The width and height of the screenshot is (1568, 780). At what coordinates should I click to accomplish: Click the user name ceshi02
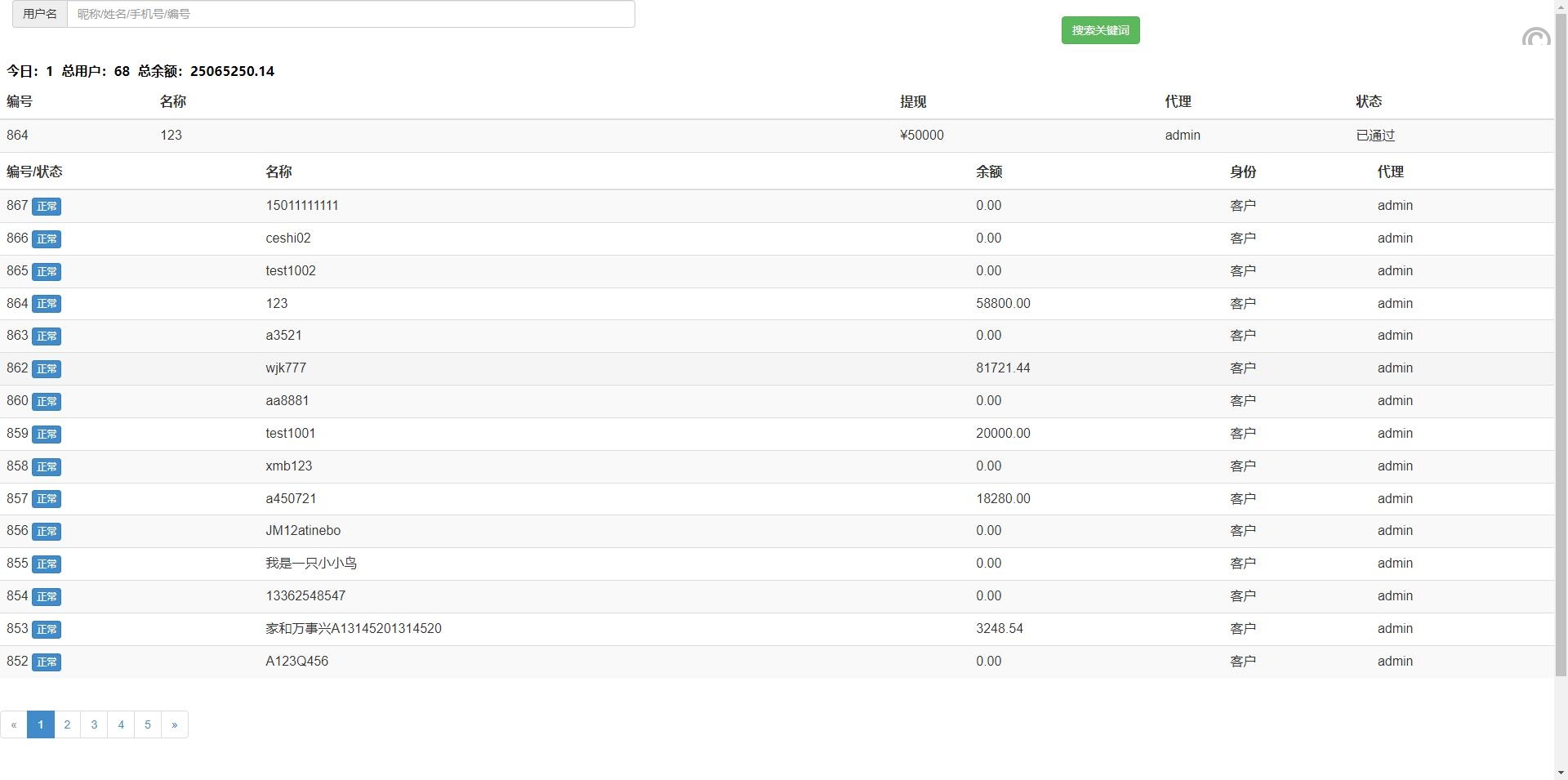(287, 238)
